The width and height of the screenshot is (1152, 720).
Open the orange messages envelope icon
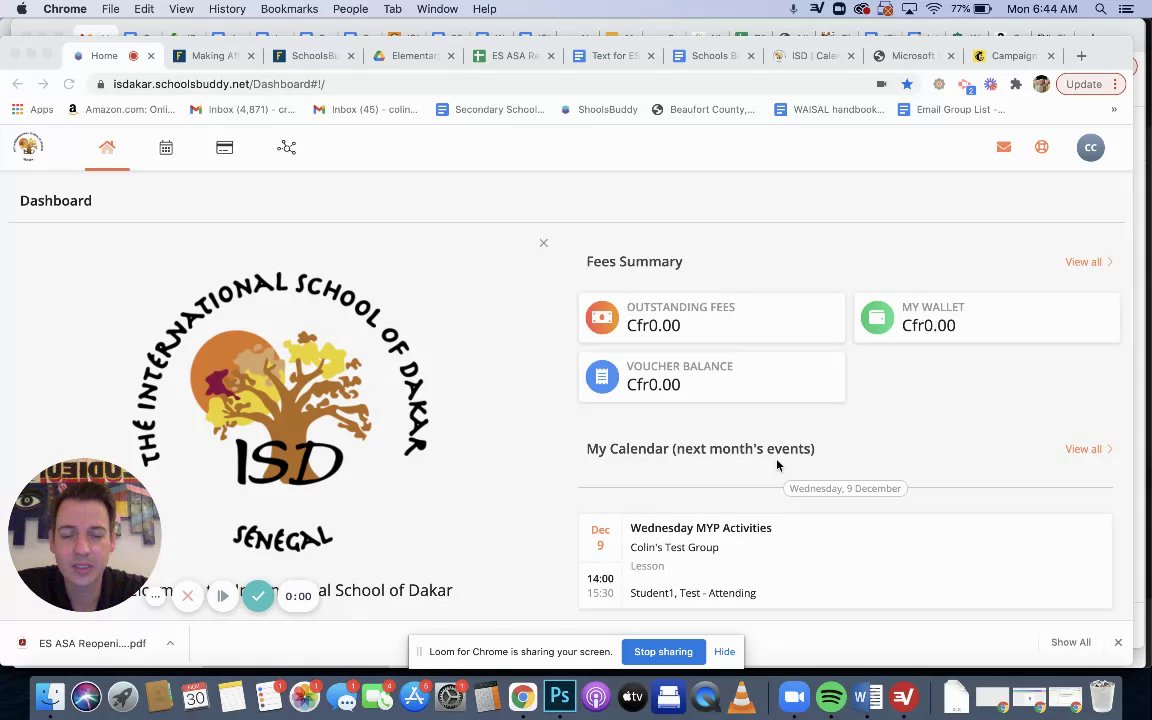pos(1004,147)
